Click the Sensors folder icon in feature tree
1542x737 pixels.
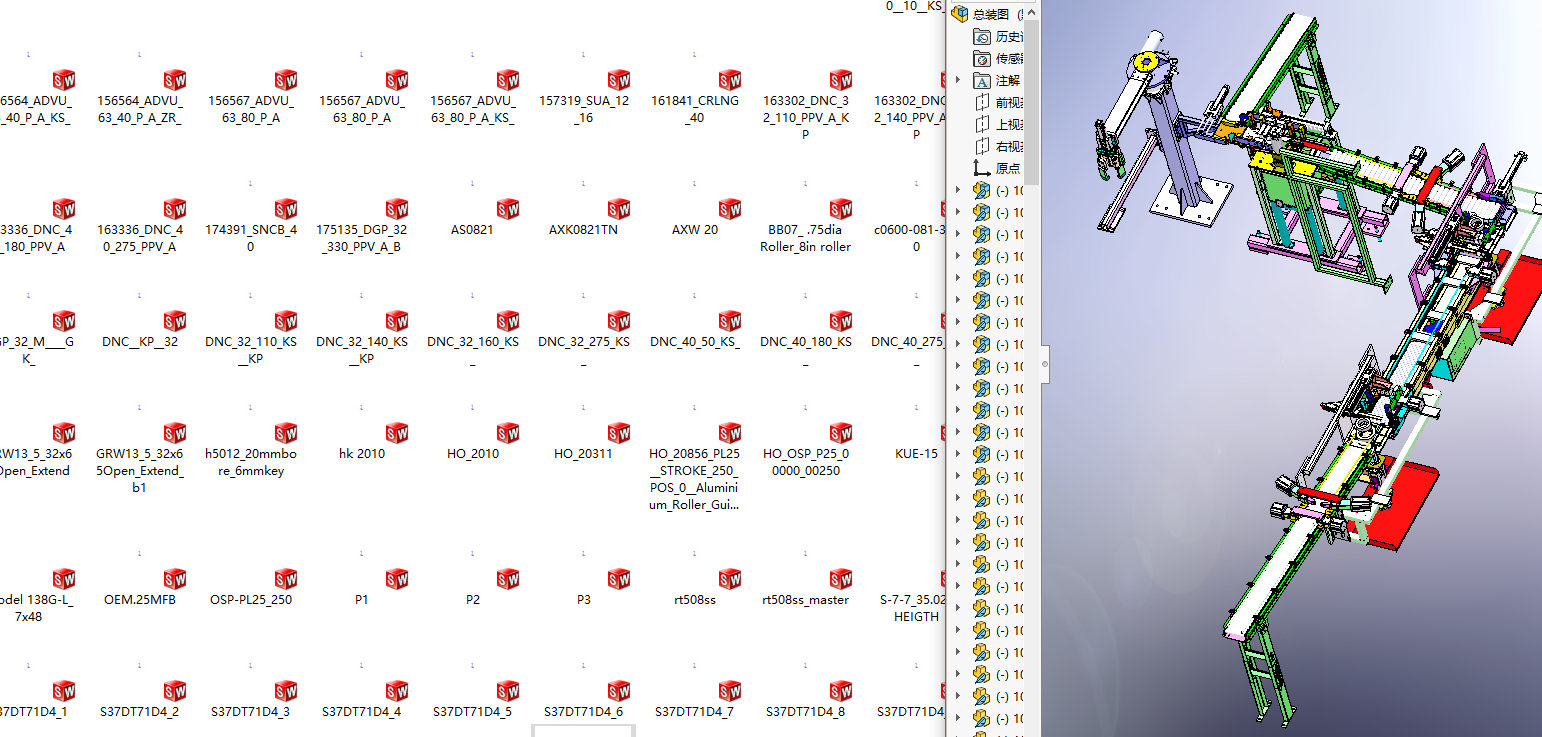pyautogui.click(x=982, y=59)
